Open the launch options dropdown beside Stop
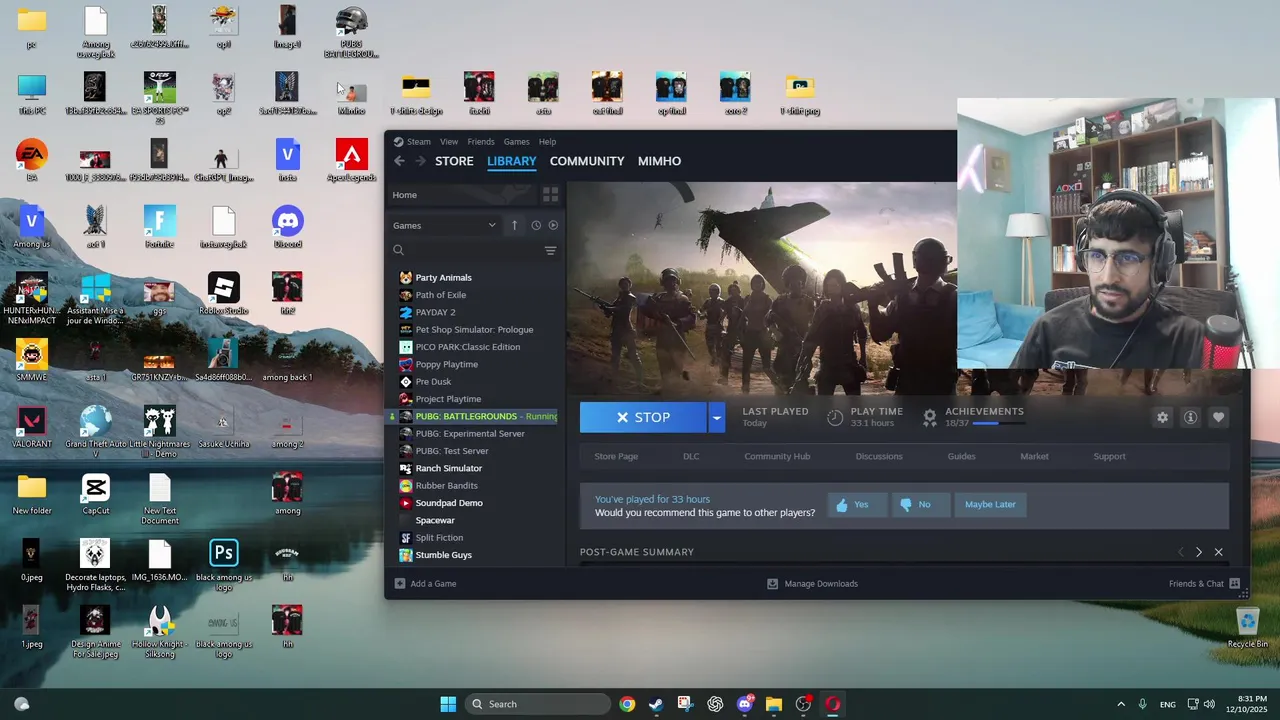 716,418
